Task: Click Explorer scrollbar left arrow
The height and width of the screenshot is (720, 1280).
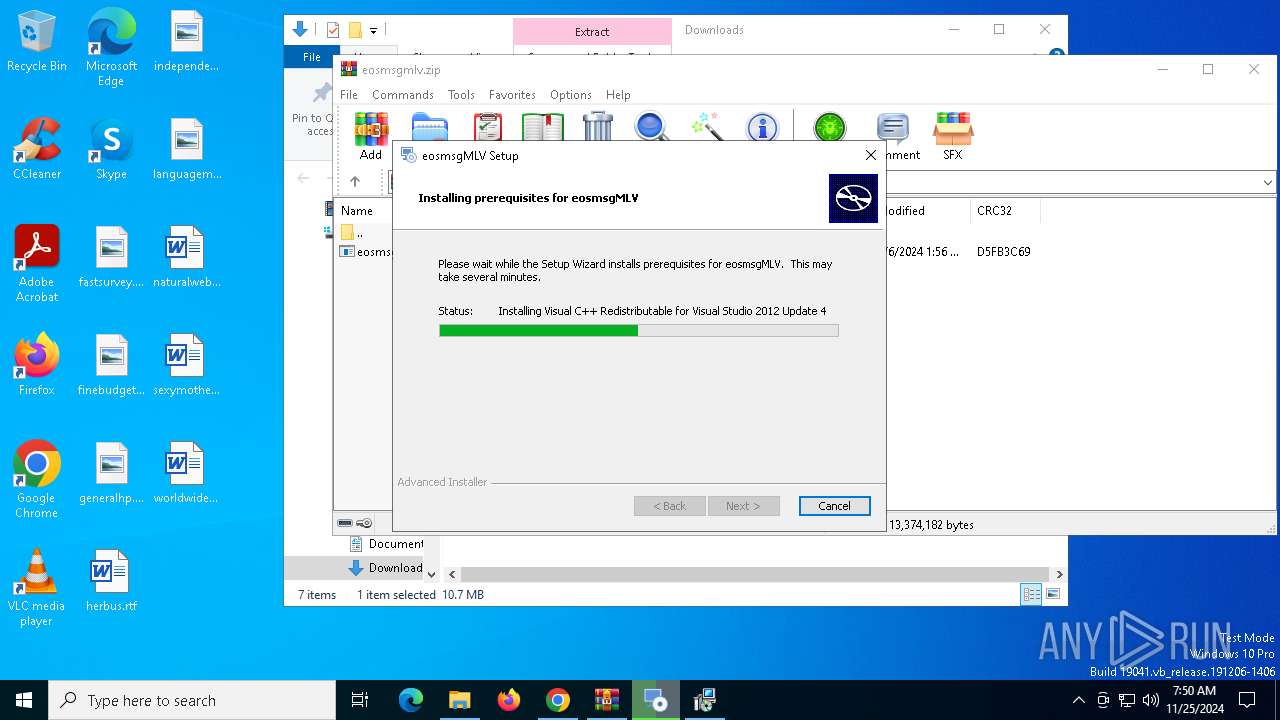Action: pos(452,574)
